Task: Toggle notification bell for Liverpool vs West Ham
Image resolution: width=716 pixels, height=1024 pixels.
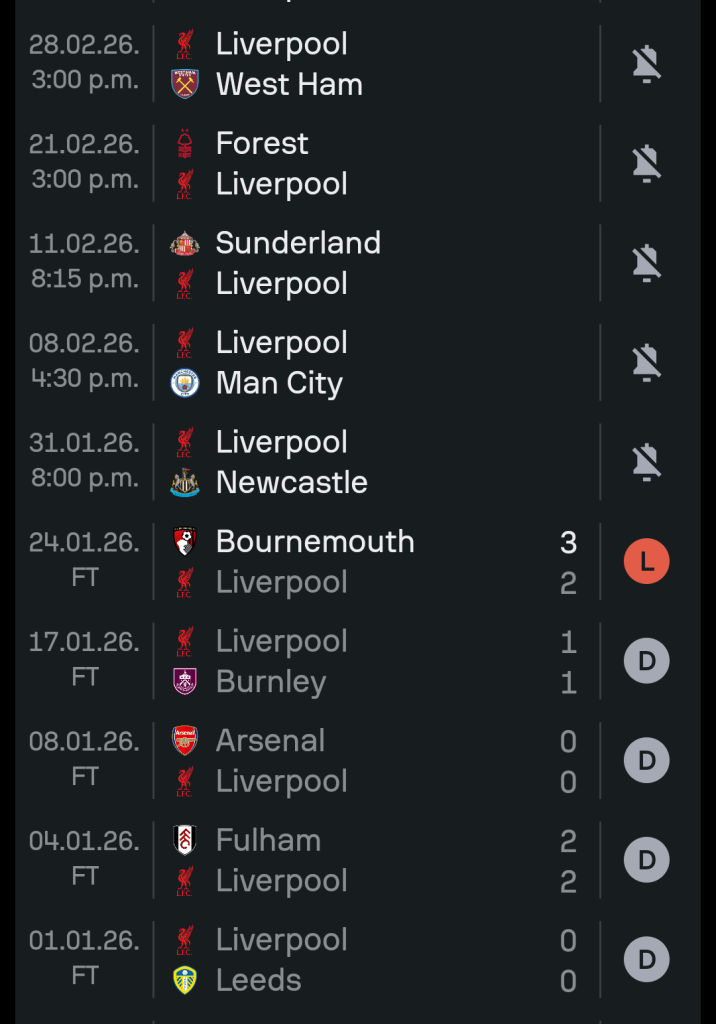Action: coord(647,64)
